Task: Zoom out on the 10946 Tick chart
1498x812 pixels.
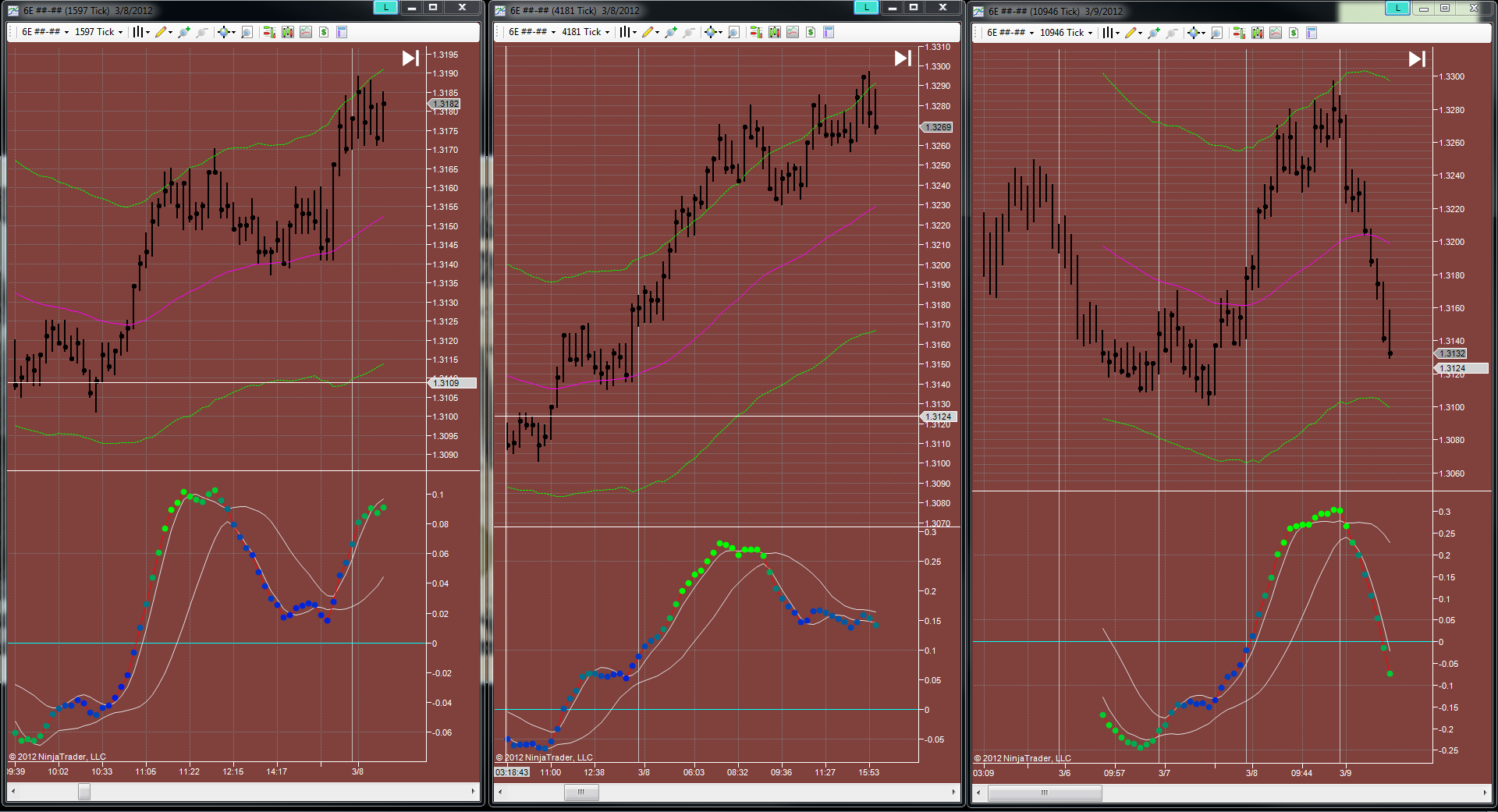Action: (x=1172, y=33)
